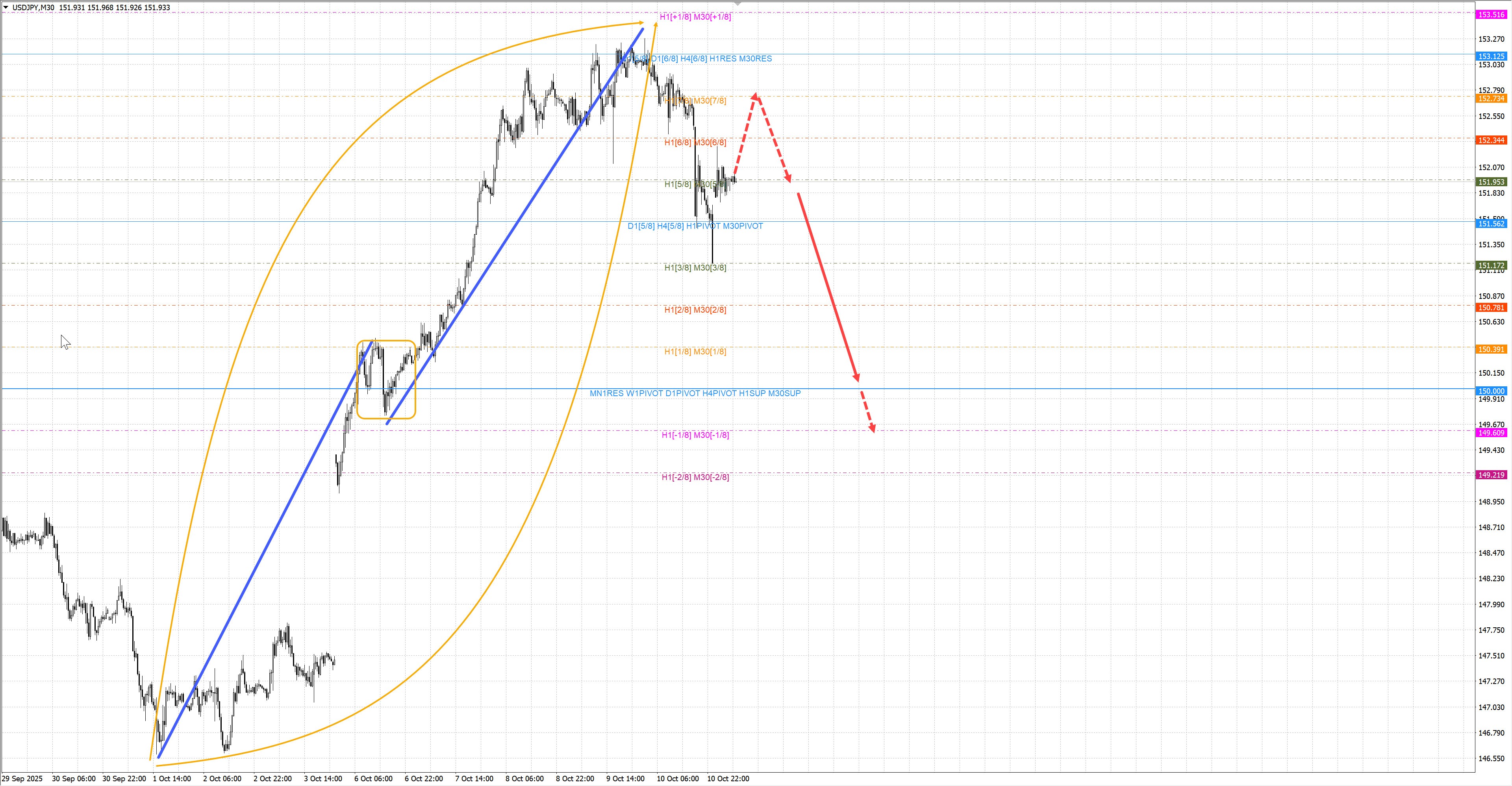Click the 153.516 magenta price label
Image resolution: width=1512 pixels, height=786 pixels.
click(1491, 15)
